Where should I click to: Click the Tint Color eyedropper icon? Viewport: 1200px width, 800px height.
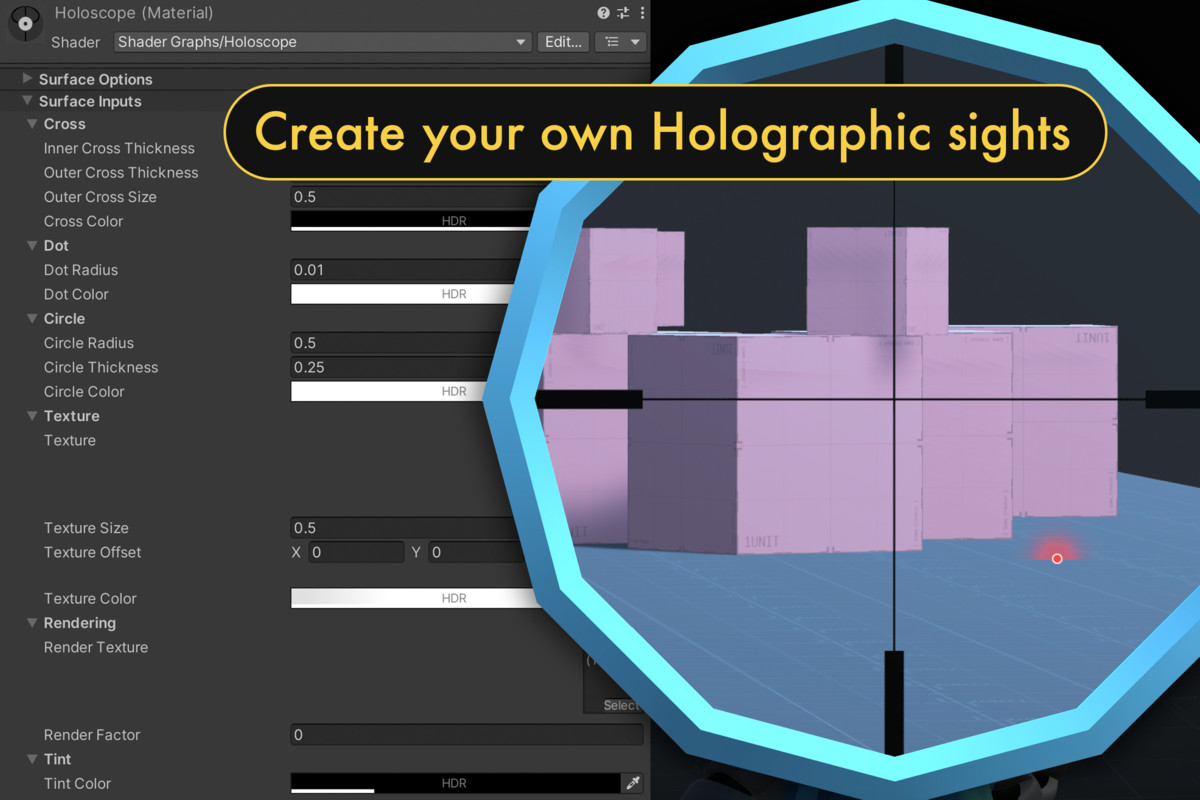tap(632, 784)
